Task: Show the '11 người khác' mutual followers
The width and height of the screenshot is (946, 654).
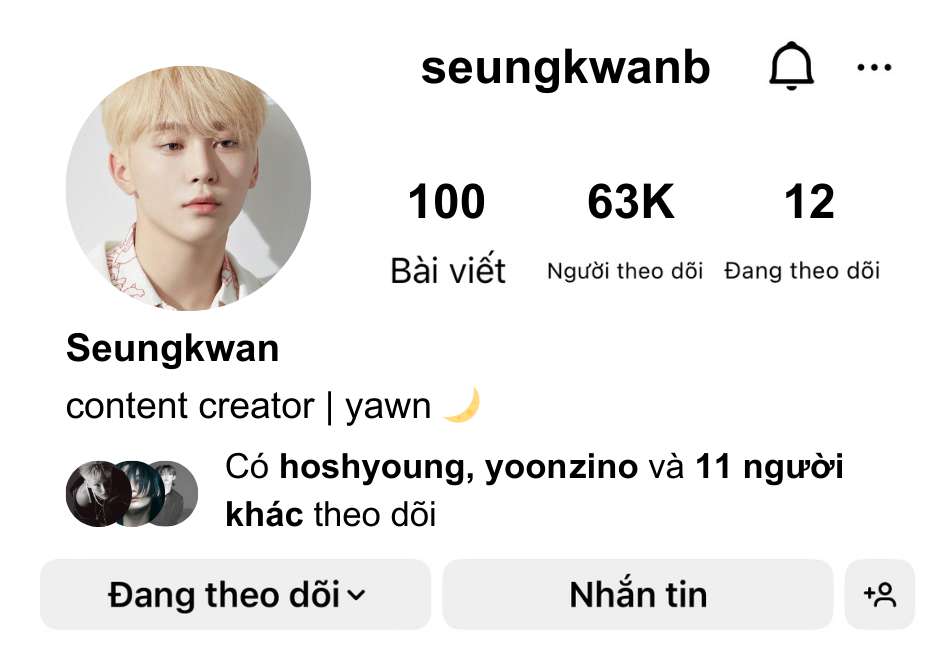Action: pos(534,490)
